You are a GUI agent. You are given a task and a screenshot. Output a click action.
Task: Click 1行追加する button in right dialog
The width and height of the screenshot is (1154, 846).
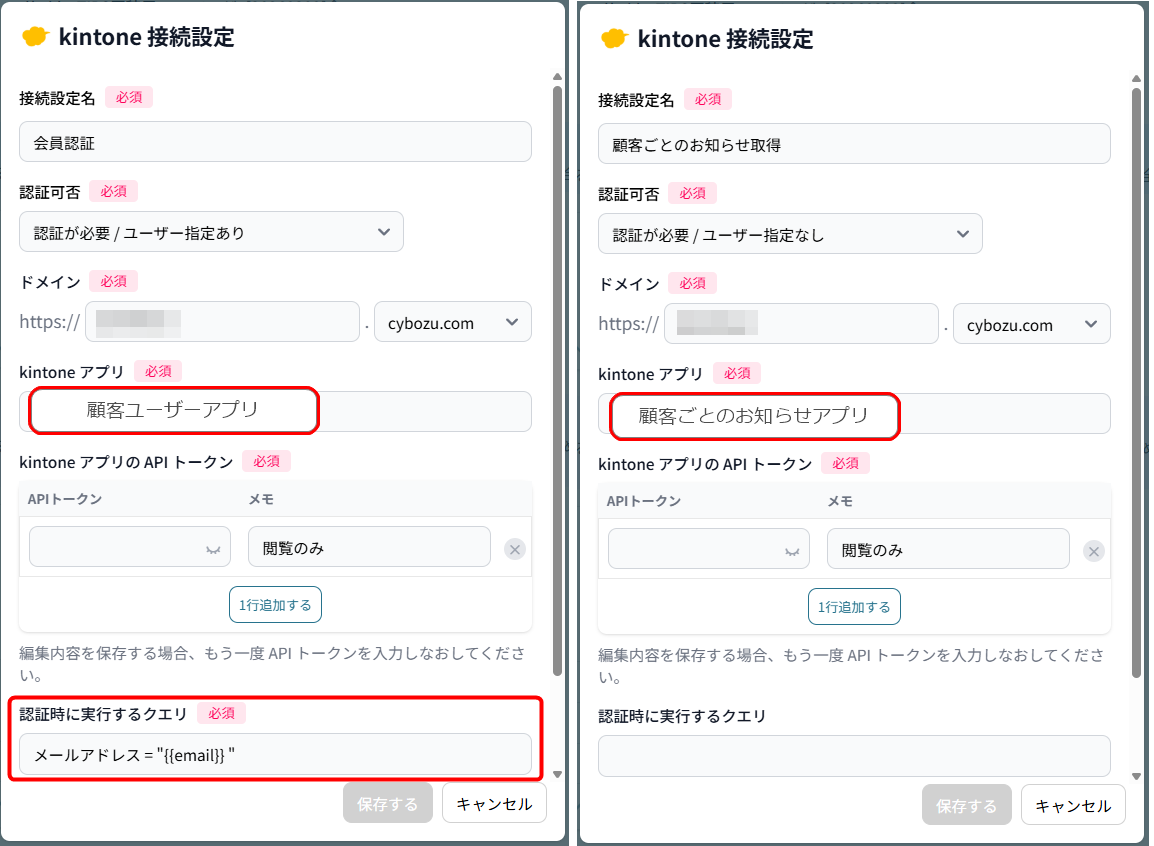point(854,607)
